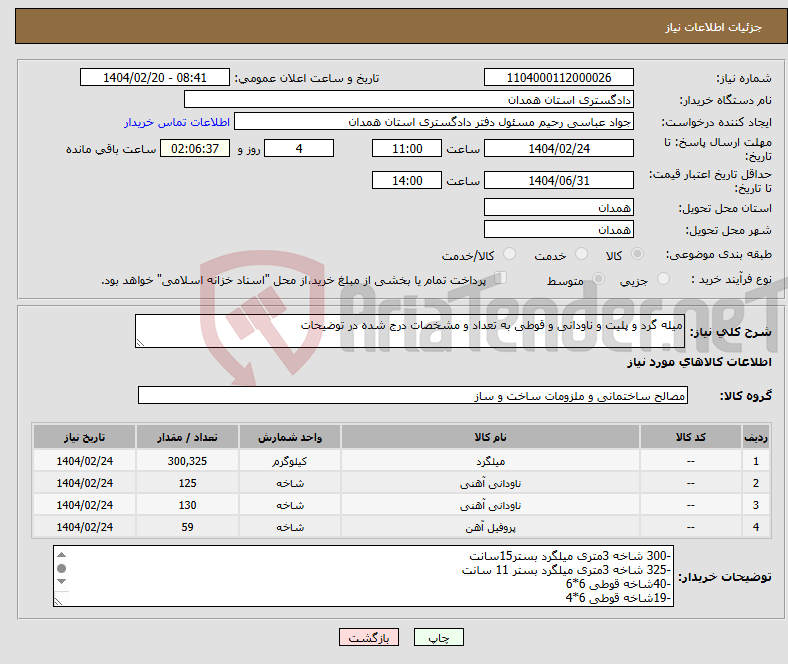Select the متوسط purchase type radio
The image size is (788, 664).
(x=598, y=279)
